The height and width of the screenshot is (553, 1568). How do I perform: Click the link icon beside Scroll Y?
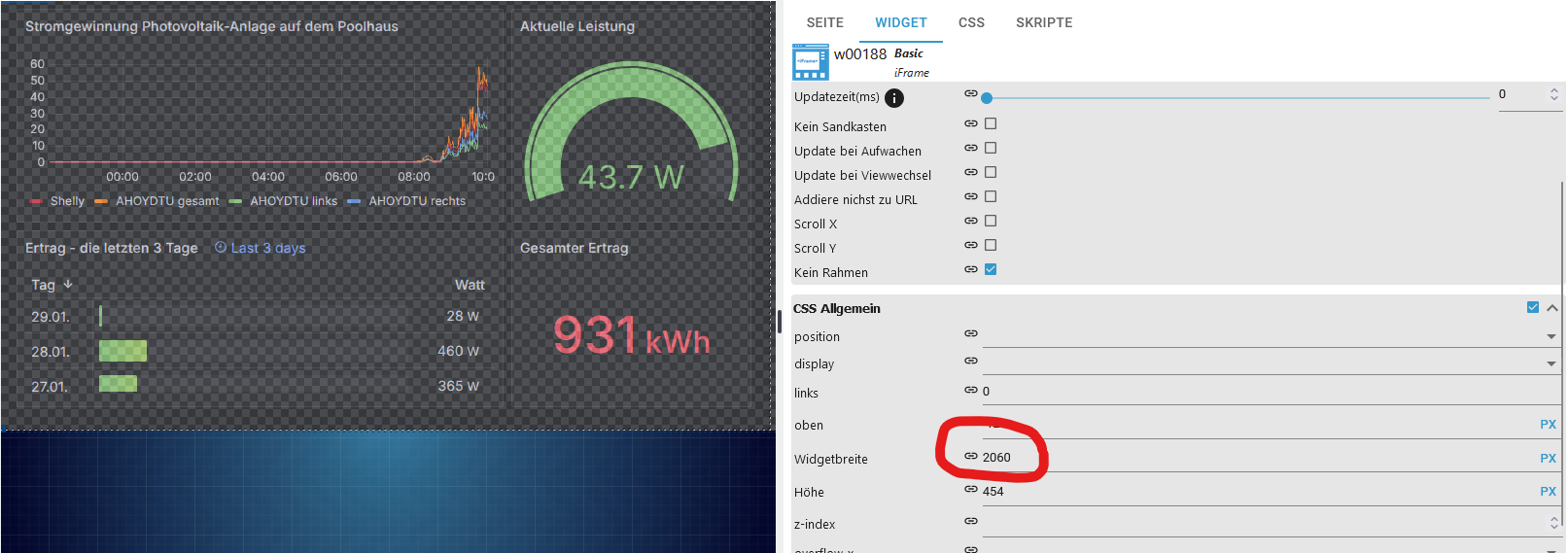[971, 245]
